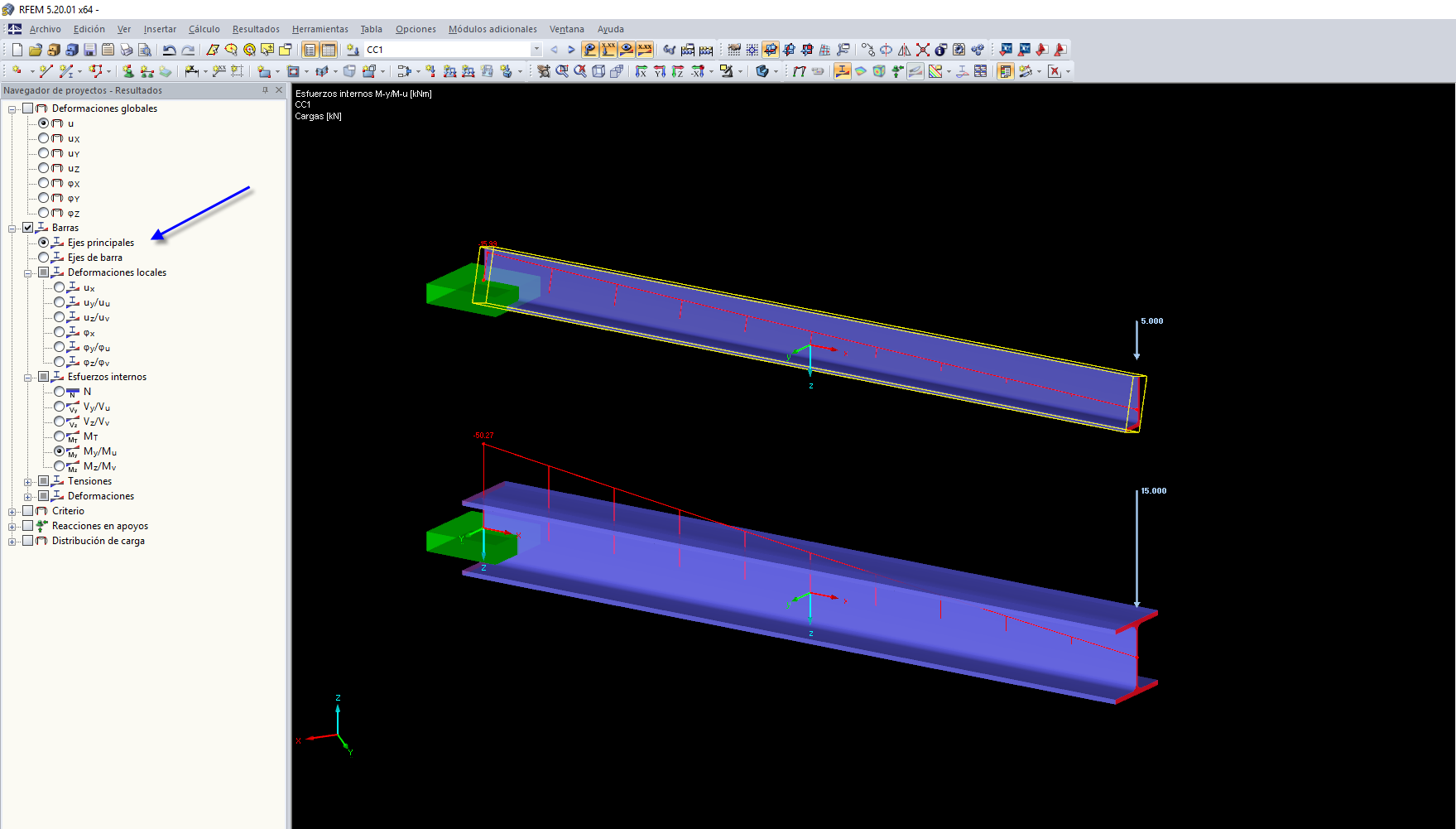The width and height of the screenshot is (1456, 829).
Task: Open the Insertar menu
Action: tap(160, 29)
